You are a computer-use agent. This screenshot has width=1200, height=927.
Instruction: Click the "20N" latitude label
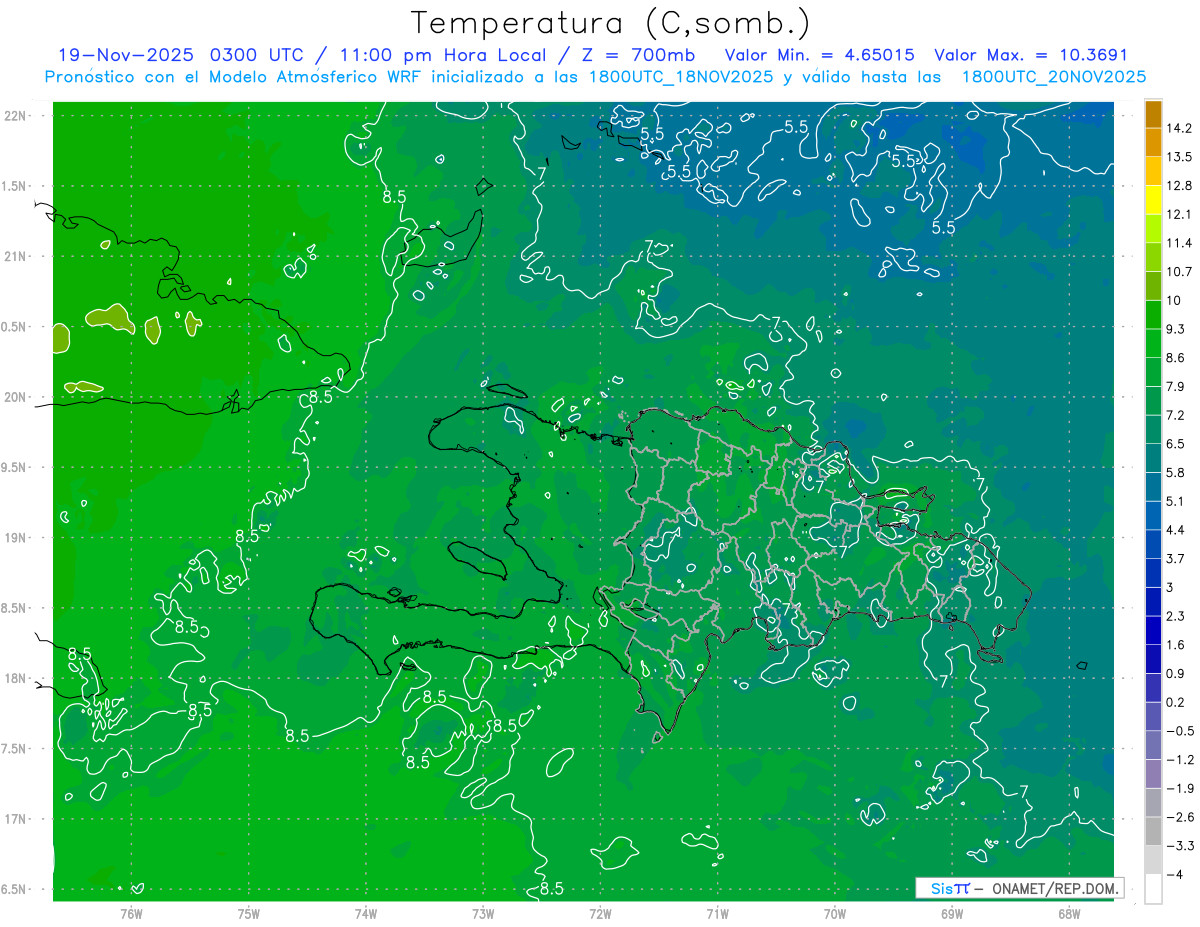(16, 397)
